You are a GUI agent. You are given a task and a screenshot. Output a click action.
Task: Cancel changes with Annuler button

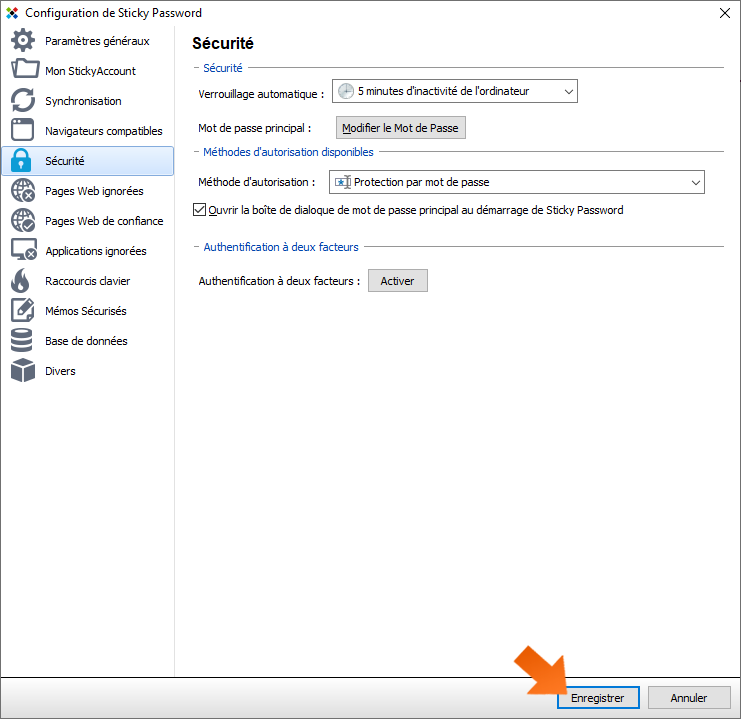tap(689, 698)
